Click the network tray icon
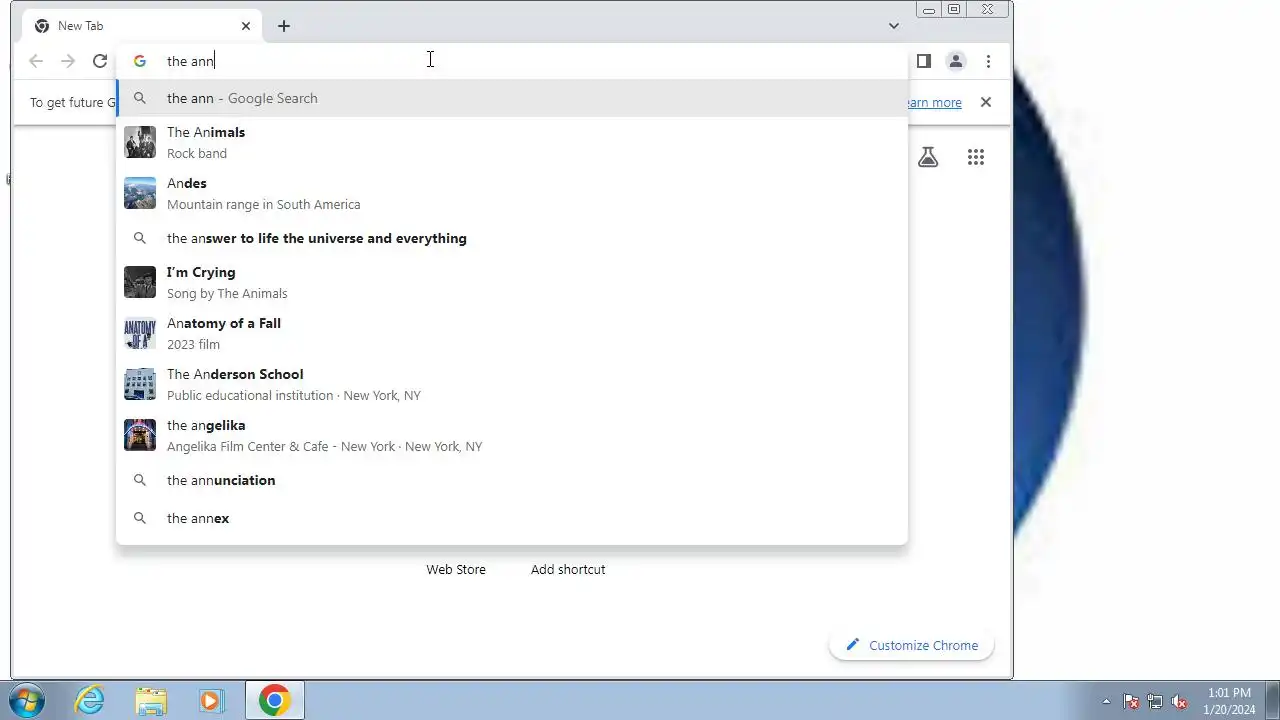 (1155, 701)
